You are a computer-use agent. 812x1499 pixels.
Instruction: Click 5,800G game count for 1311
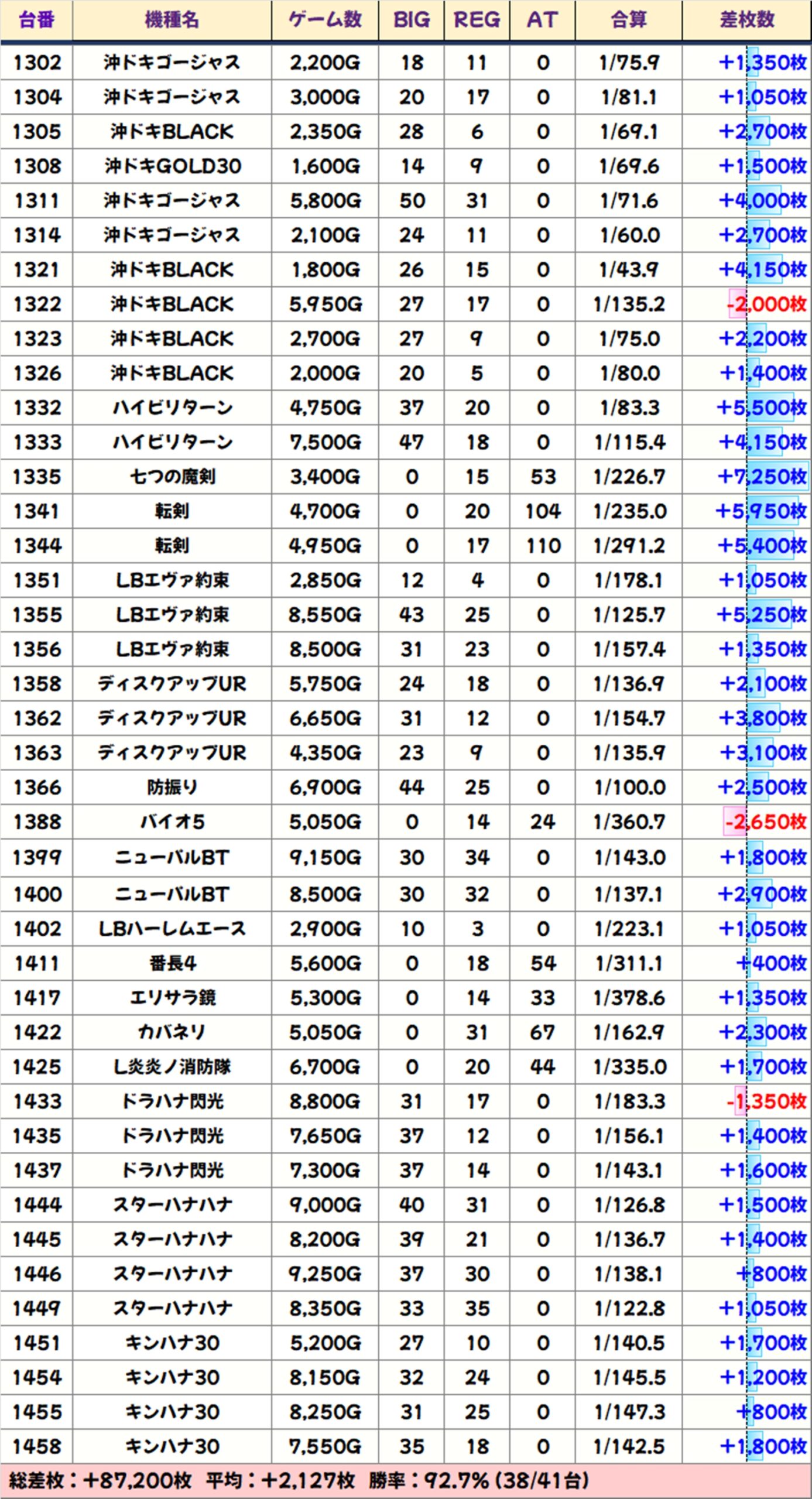[x=325, y=201]
